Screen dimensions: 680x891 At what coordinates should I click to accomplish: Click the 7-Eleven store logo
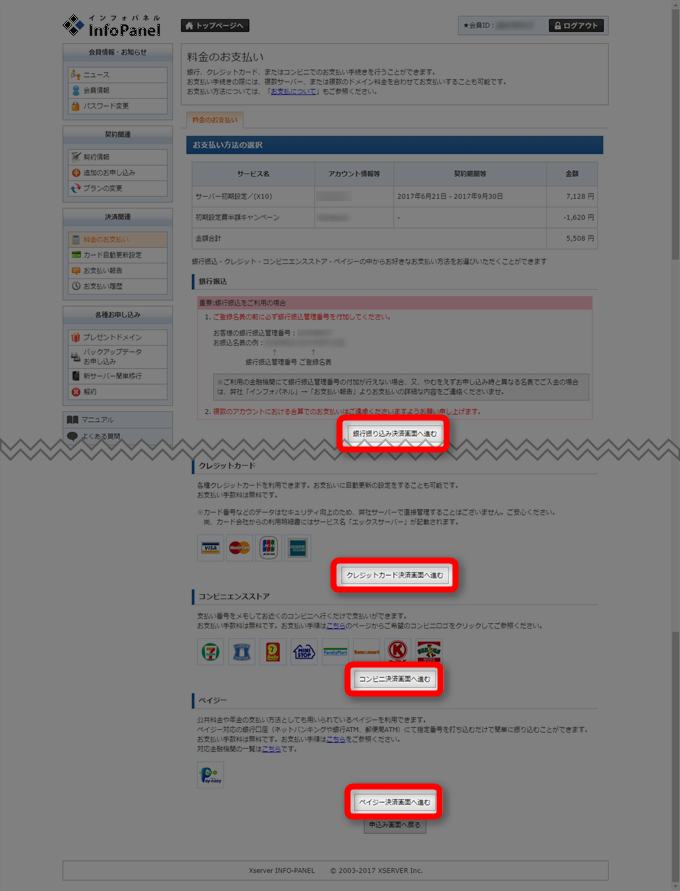point(211,652)
